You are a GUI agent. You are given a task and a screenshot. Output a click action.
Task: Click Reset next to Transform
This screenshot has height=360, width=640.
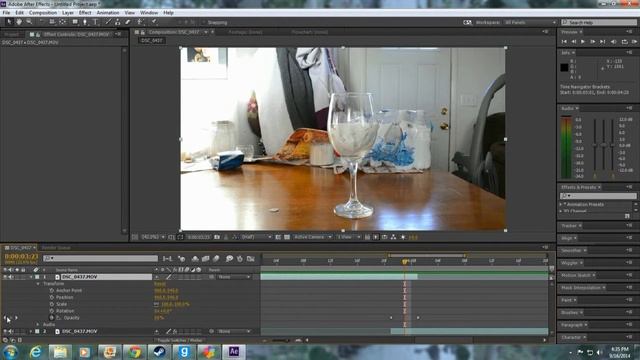(160, 284)
